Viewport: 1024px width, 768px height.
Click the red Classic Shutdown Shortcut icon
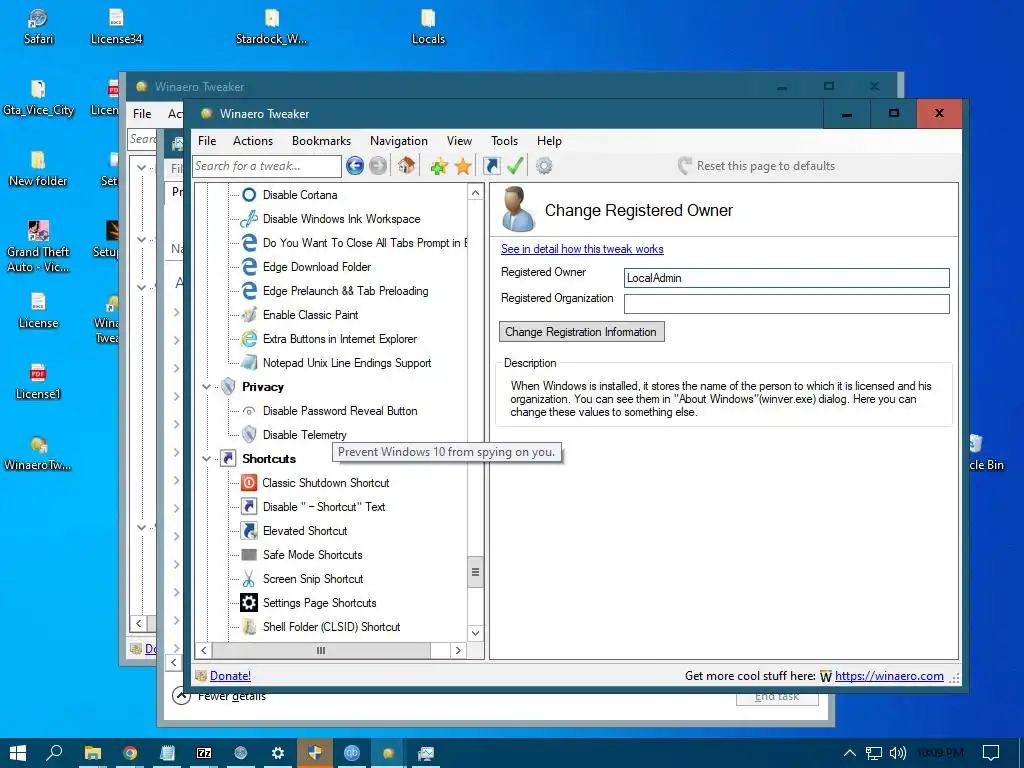[249, 483]
